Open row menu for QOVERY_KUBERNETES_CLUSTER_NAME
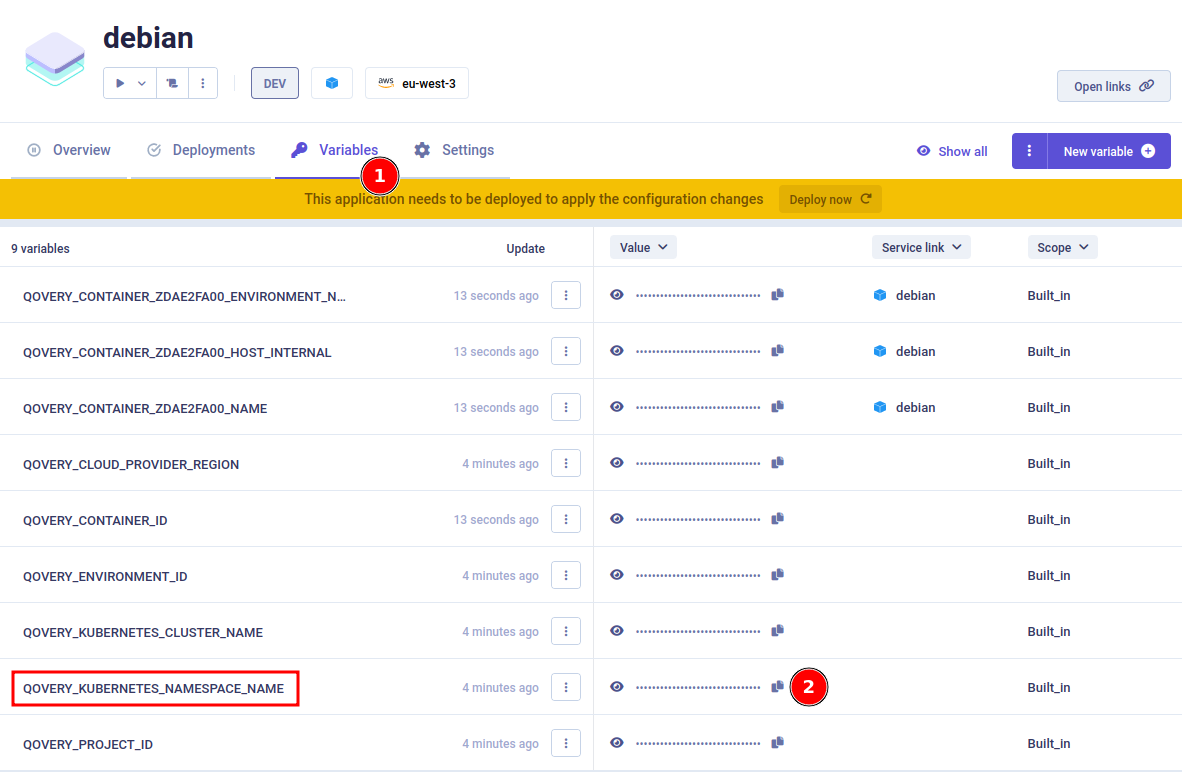1182x780 pixels. (x=566, y=632)
